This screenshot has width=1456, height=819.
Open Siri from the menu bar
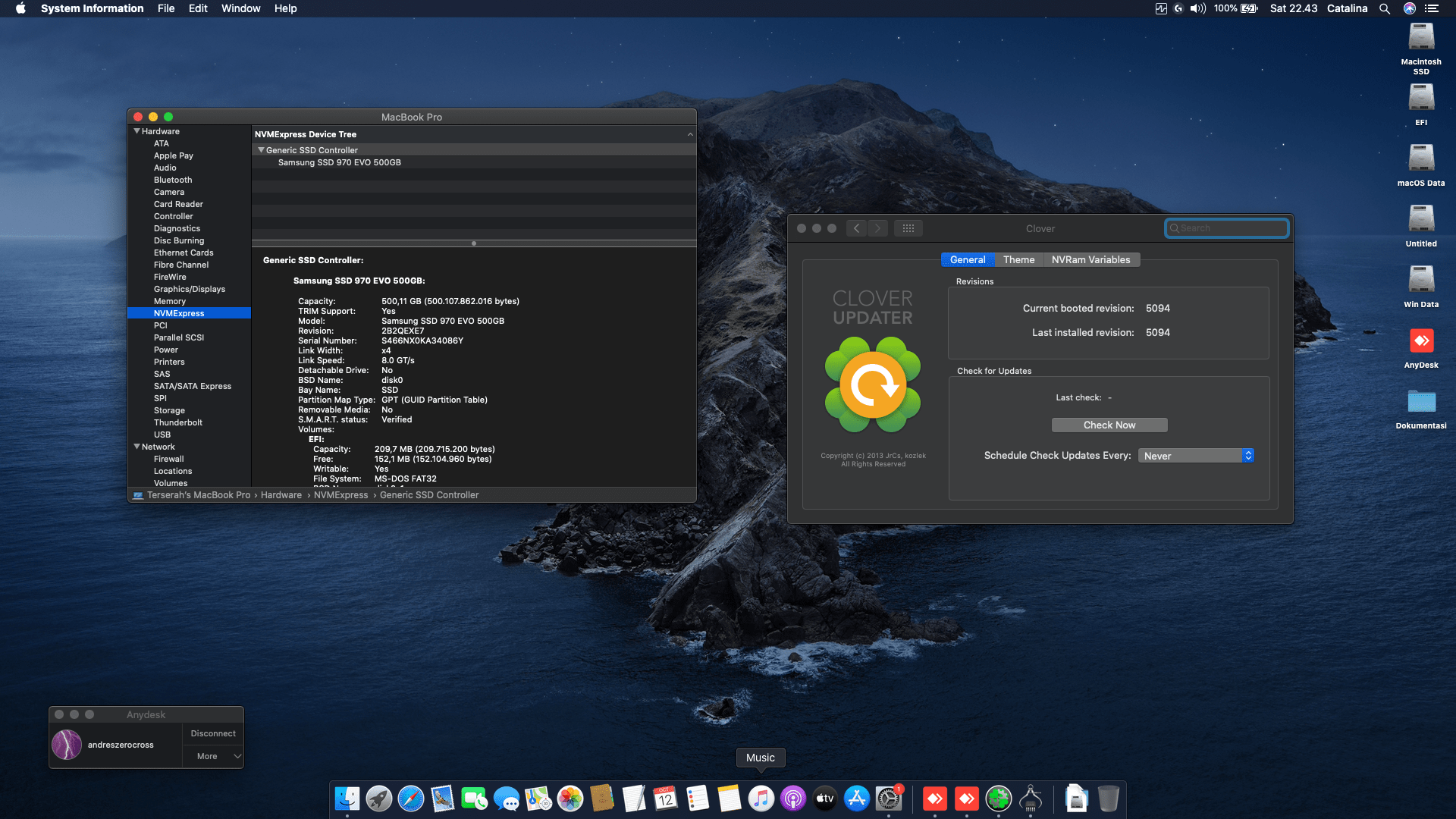1410,8
